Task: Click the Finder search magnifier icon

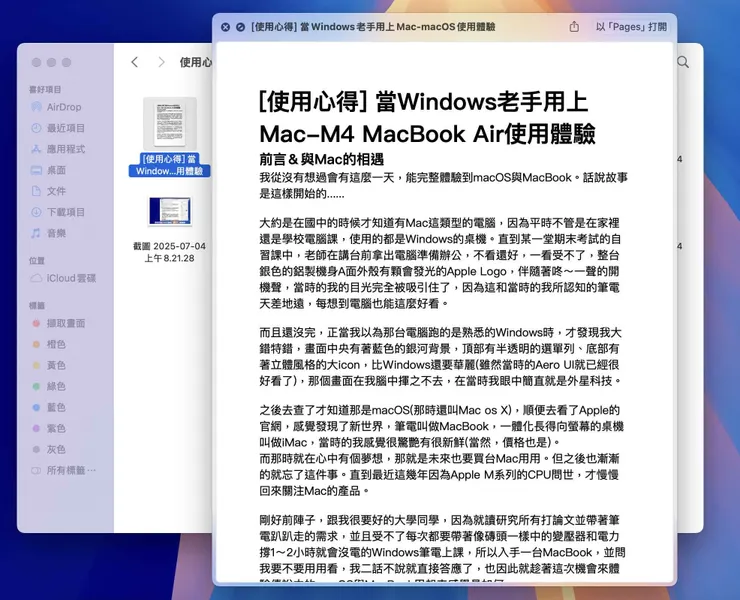Action: point(683,62)
